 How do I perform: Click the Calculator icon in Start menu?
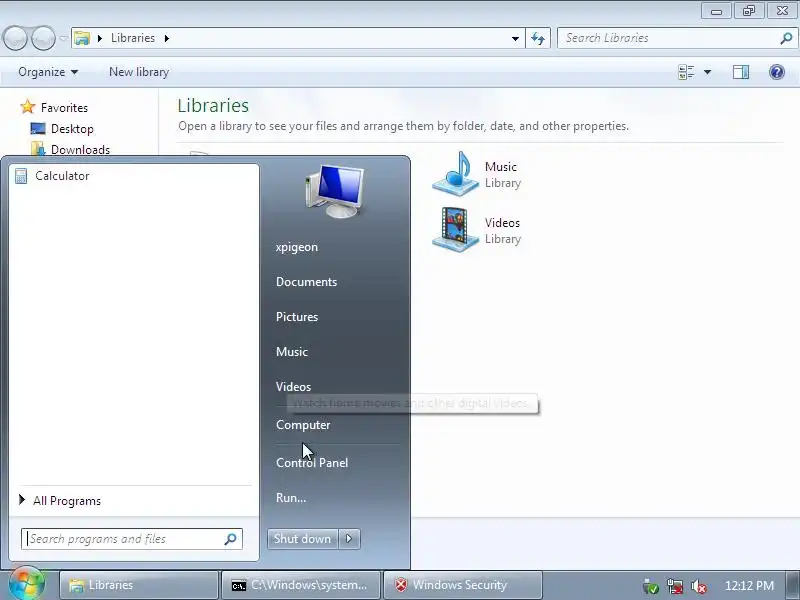pos(21,176)
